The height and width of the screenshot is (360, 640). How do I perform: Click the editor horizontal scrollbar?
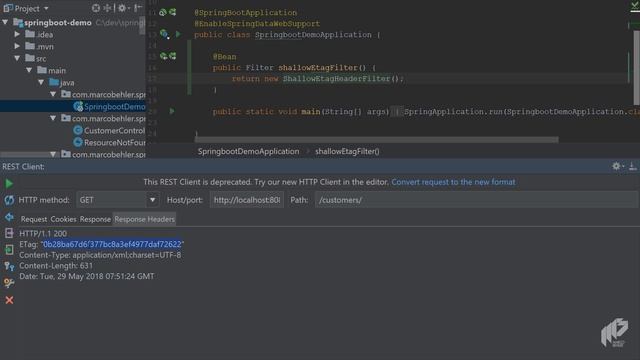(376, 140)
